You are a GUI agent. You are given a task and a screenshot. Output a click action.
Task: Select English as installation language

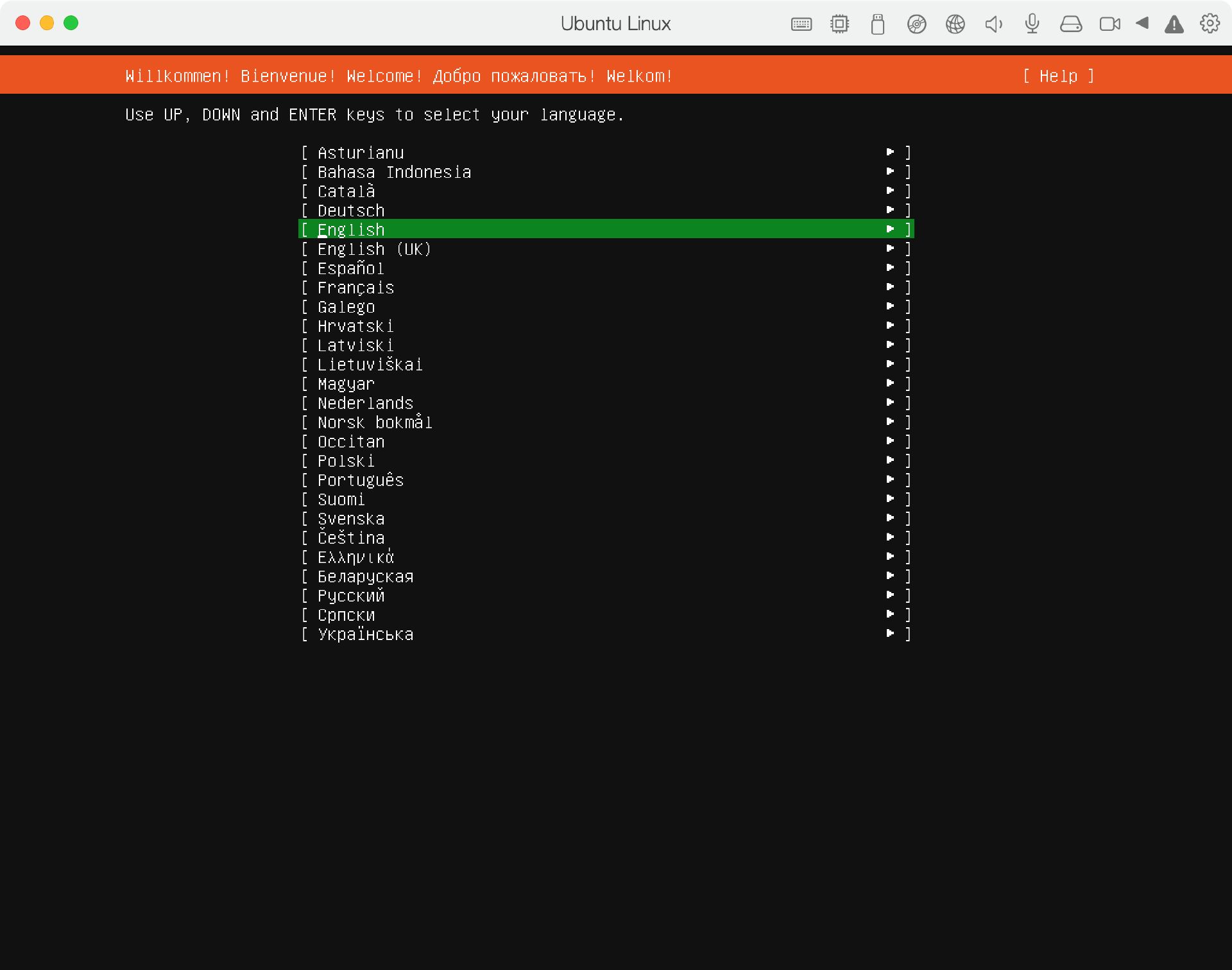click(x=605, y=229)
